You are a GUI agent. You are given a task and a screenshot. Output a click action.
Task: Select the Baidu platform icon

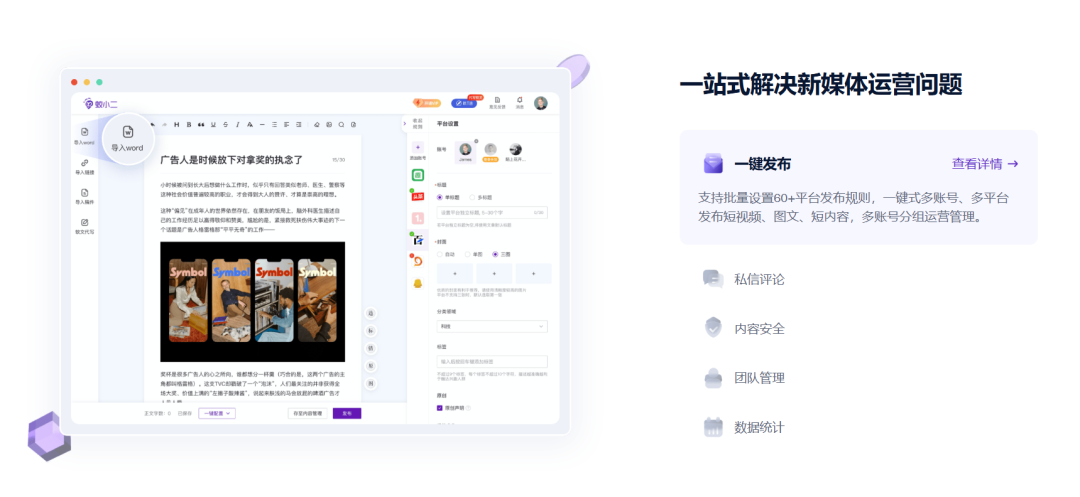pyautogui.click(x=418, y=239)
